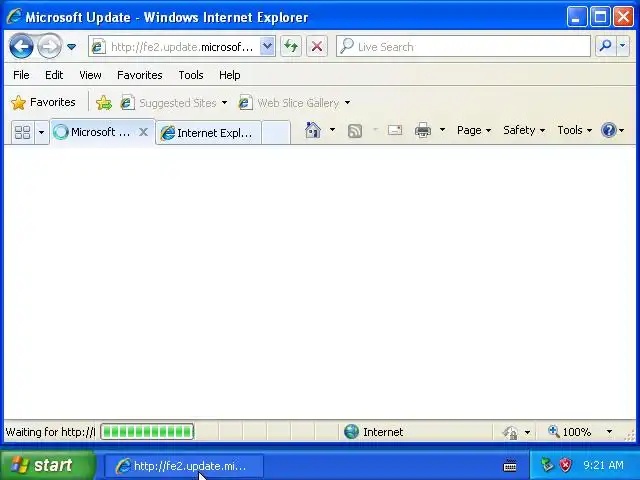Expand the Suggested Sites dropdown arrow
This screenshot has width=640, height=480.
[x=224, y=103]
